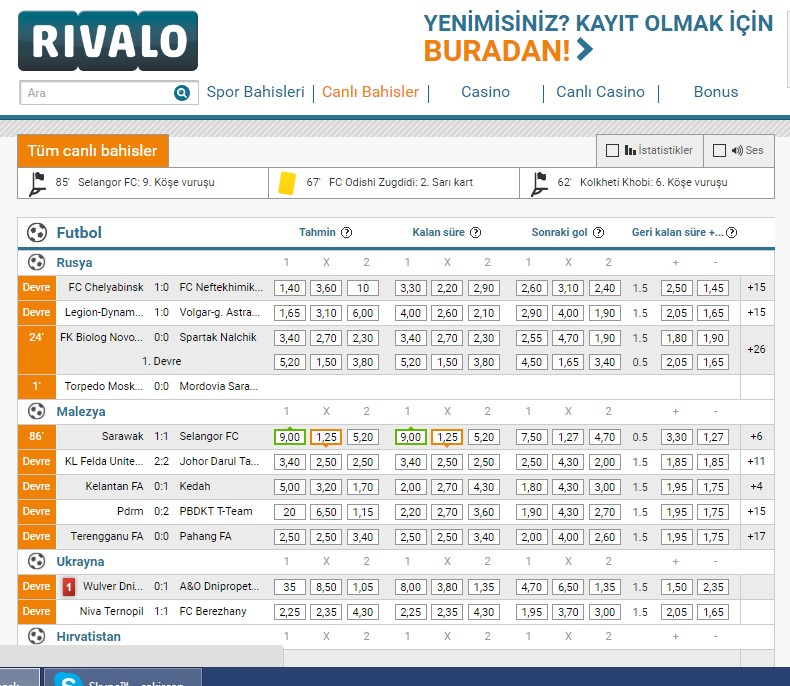790x686 pixels.
Task: Click the Hırvatistan league ball icon
Action: click(36, 636)
